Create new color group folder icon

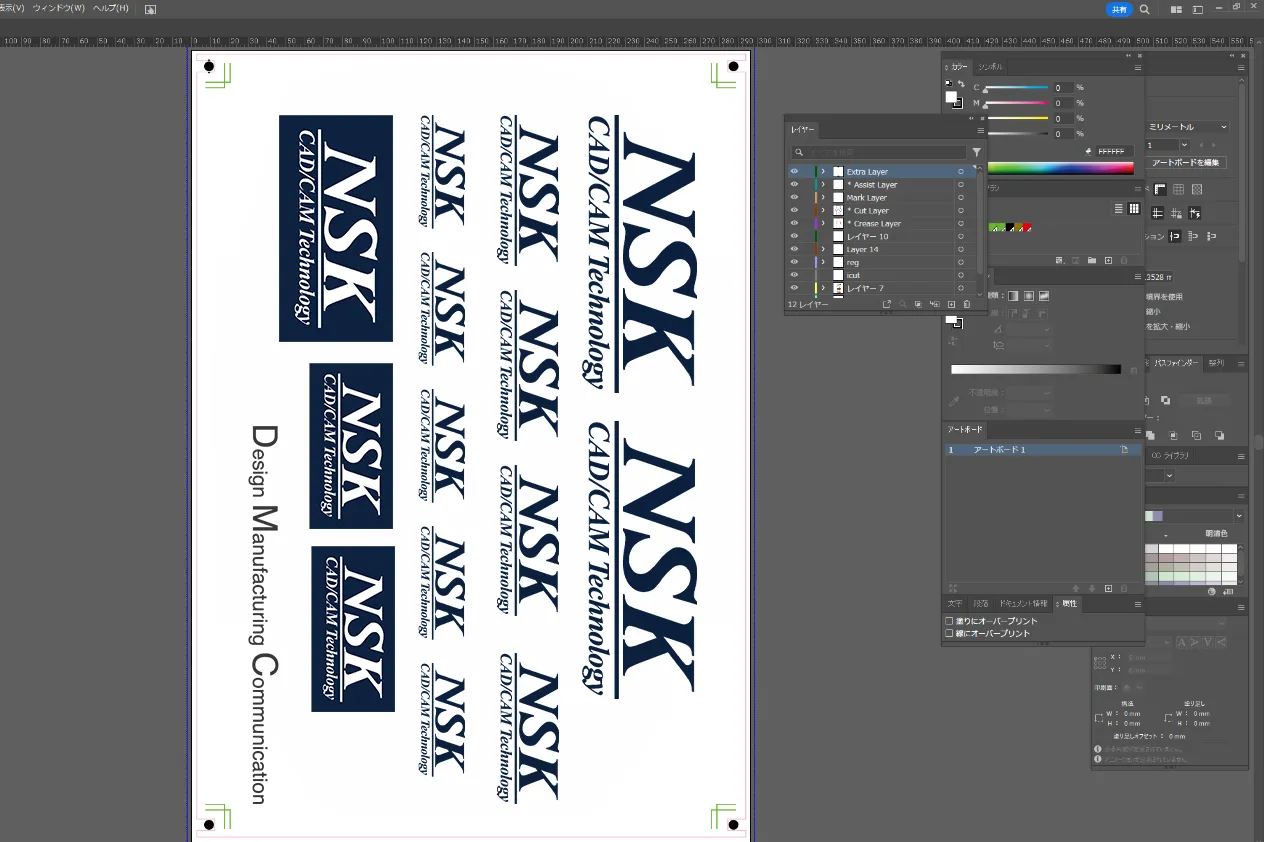click(x=1092, y=261)
